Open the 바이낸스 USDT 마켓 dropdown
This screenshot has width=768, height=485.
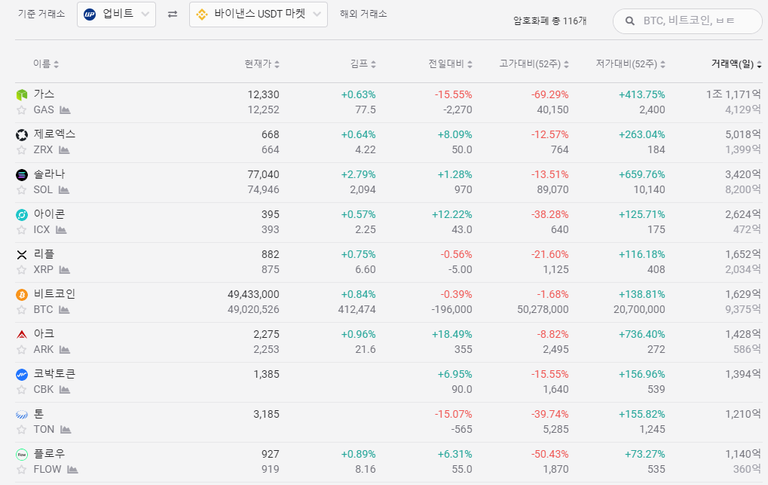point(258,14)
